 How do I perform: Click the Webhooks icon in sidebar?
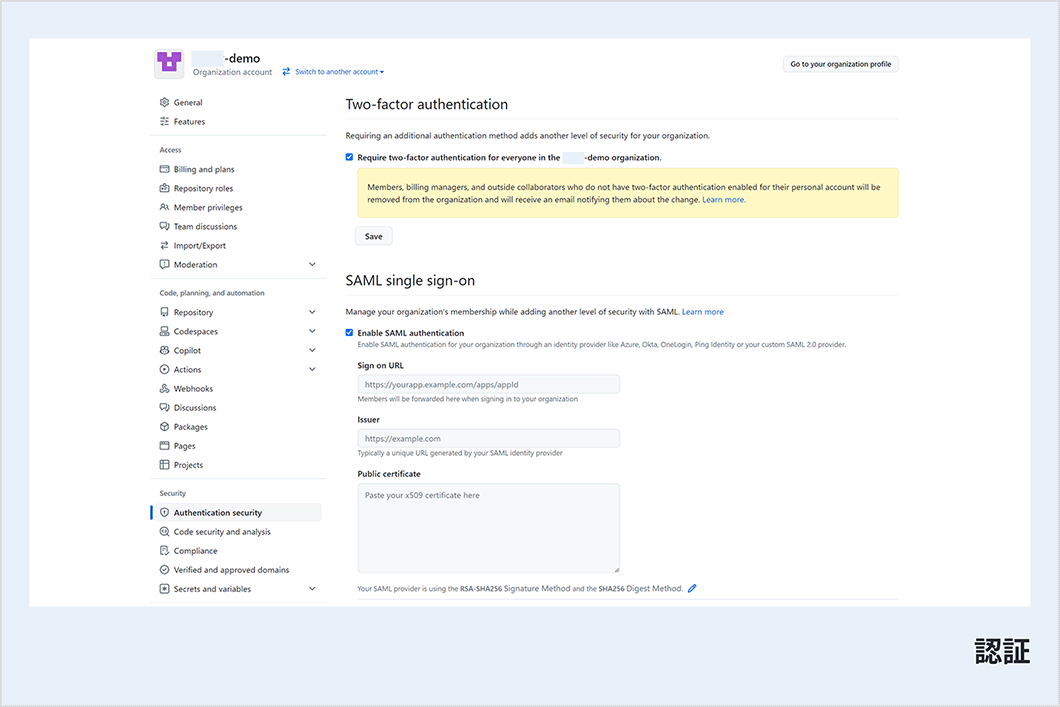165,389
